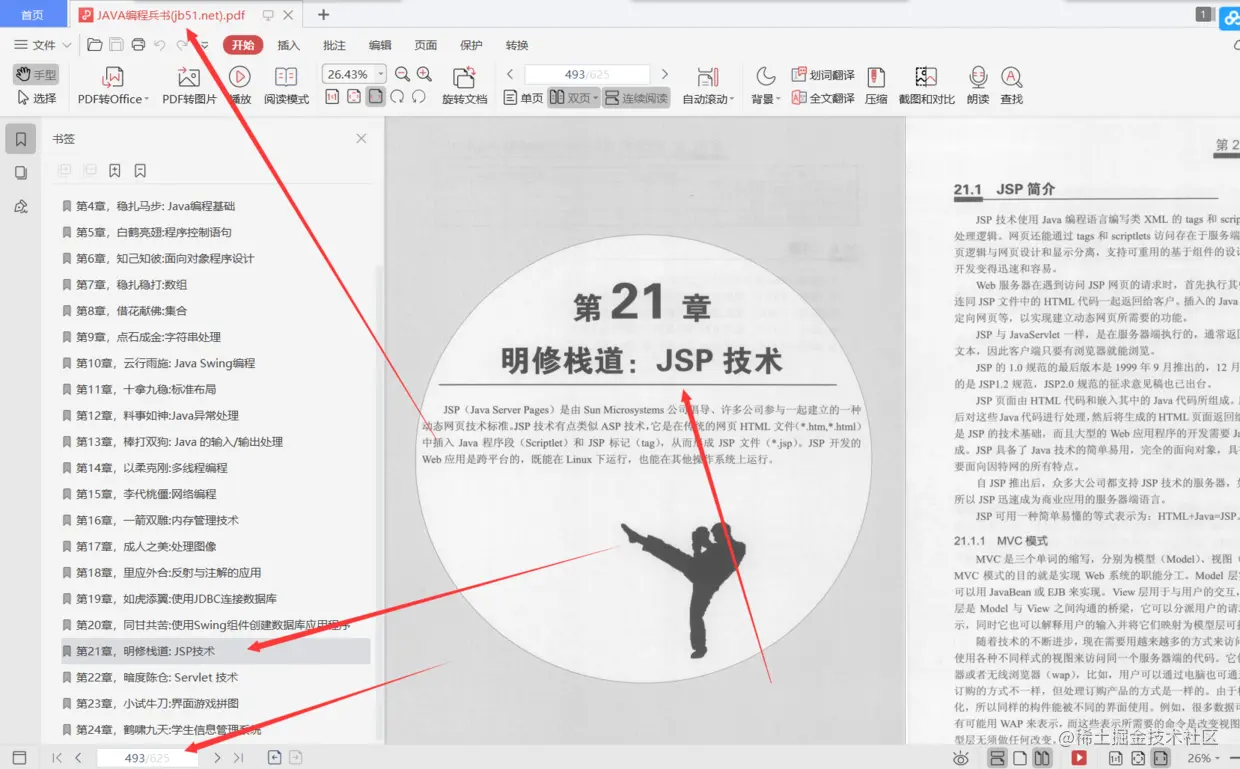Click the zoom in magnifier icon
This screenshot has height=769, width=1240.
coord(424,74)
